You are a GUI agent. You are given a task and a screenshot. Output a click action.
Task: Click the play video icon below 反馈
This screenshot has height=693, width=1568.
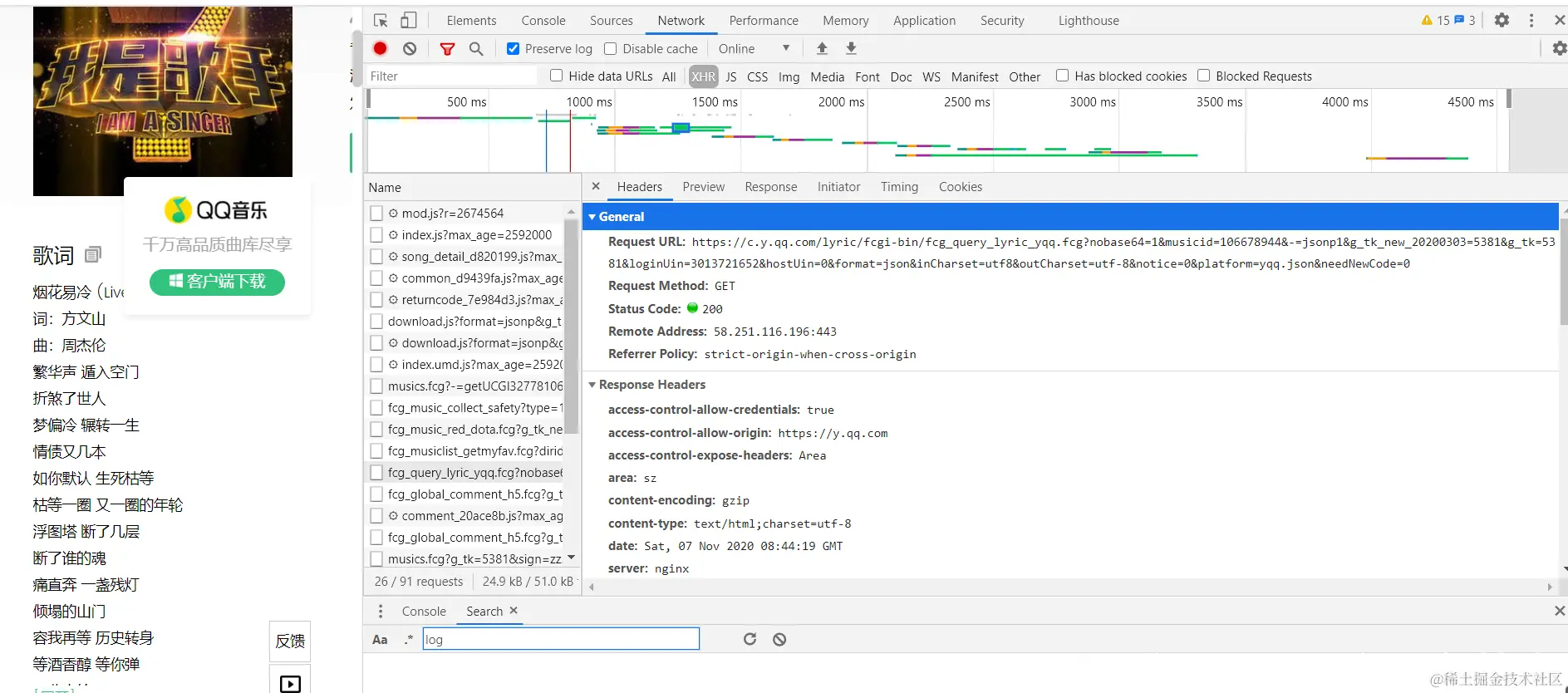(x=290, y=683)
